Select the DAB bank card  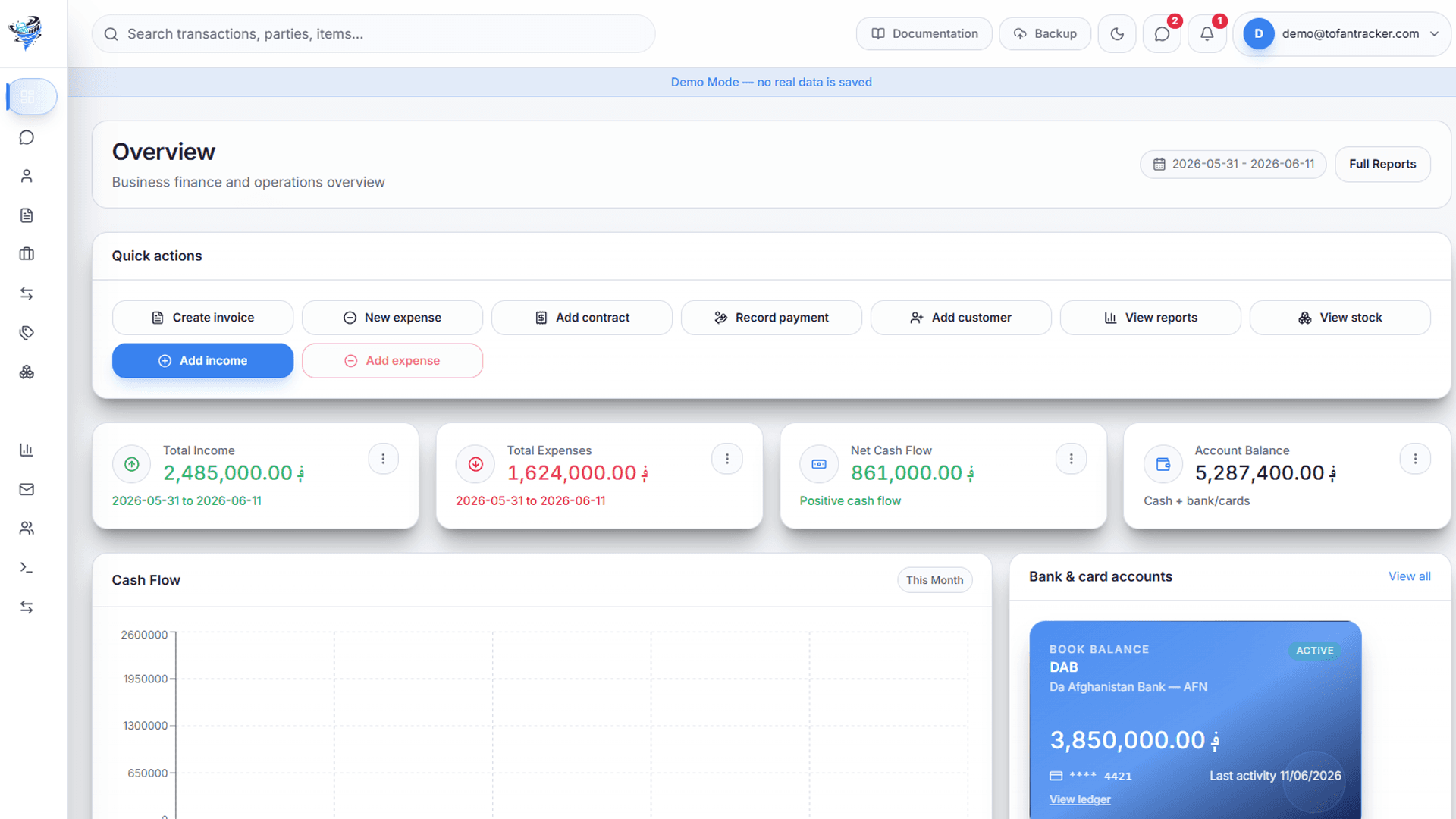coord(1195,720)
